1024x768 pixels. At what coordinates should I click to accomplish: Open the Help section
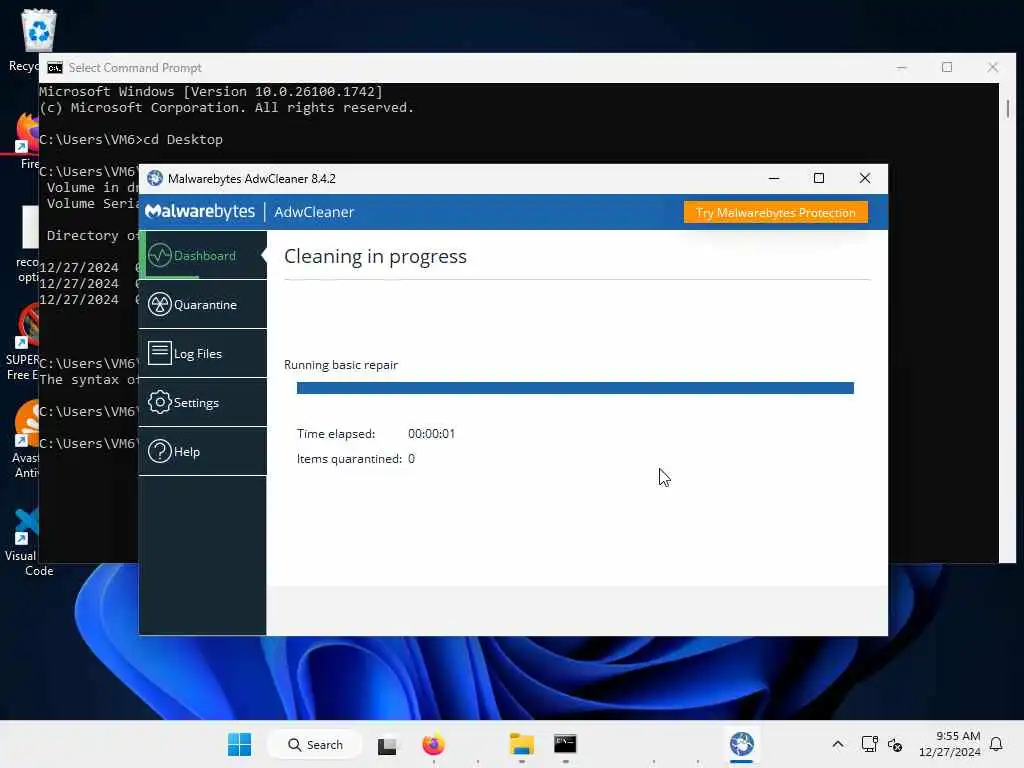click(203, 451)
